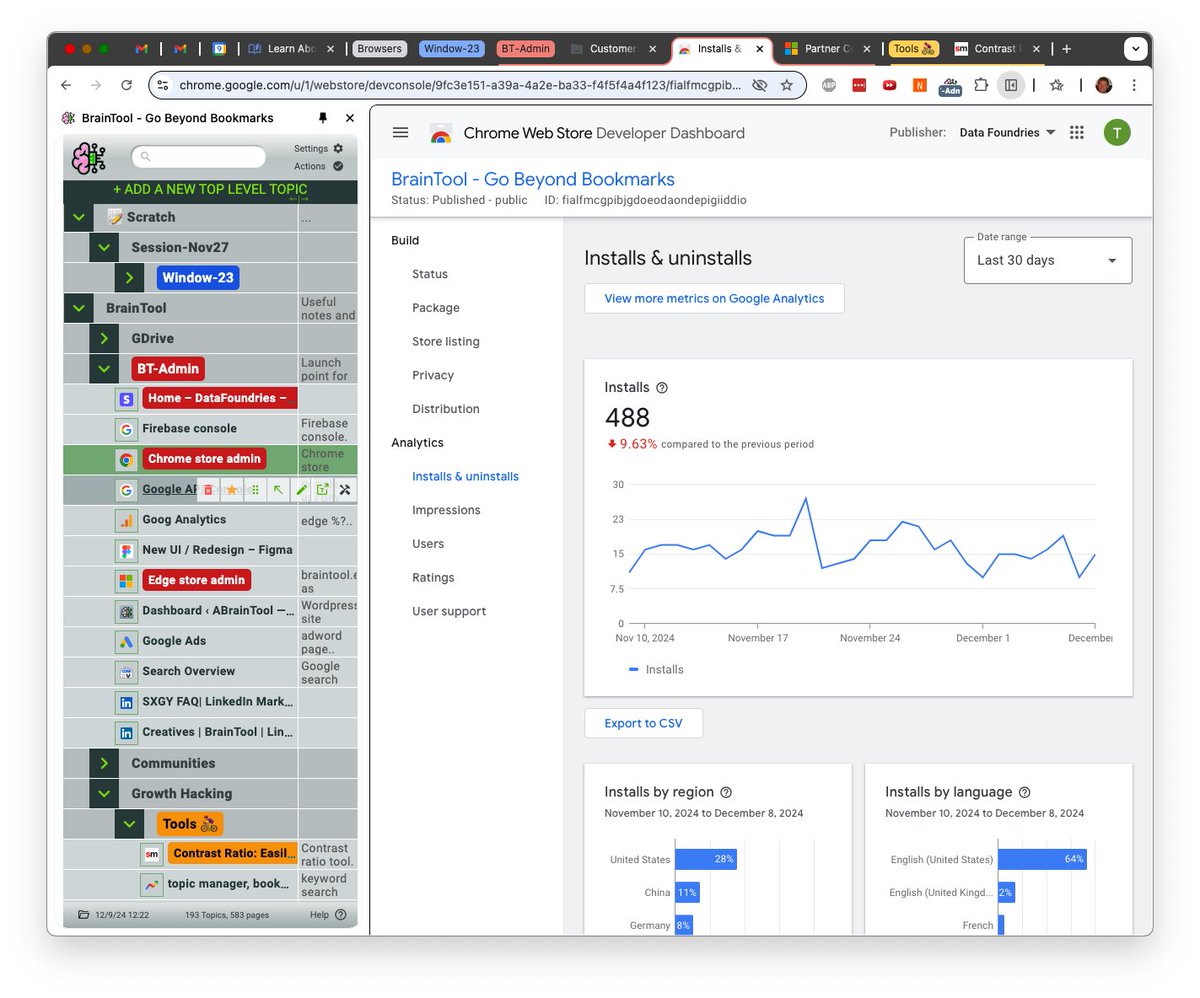The width and height of the screenshot is (1200, 998).
Task: Open the Actions checkmark menu
Action: coord(338,166)
